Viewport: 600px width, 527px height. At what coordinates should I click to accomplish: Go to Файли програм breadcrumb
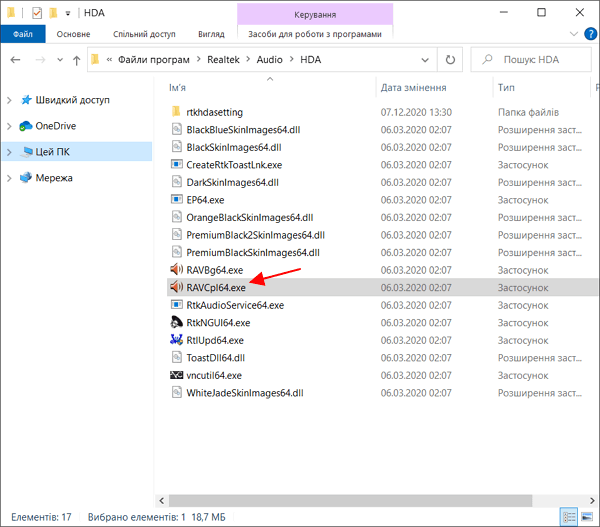(x=154, y=60)
